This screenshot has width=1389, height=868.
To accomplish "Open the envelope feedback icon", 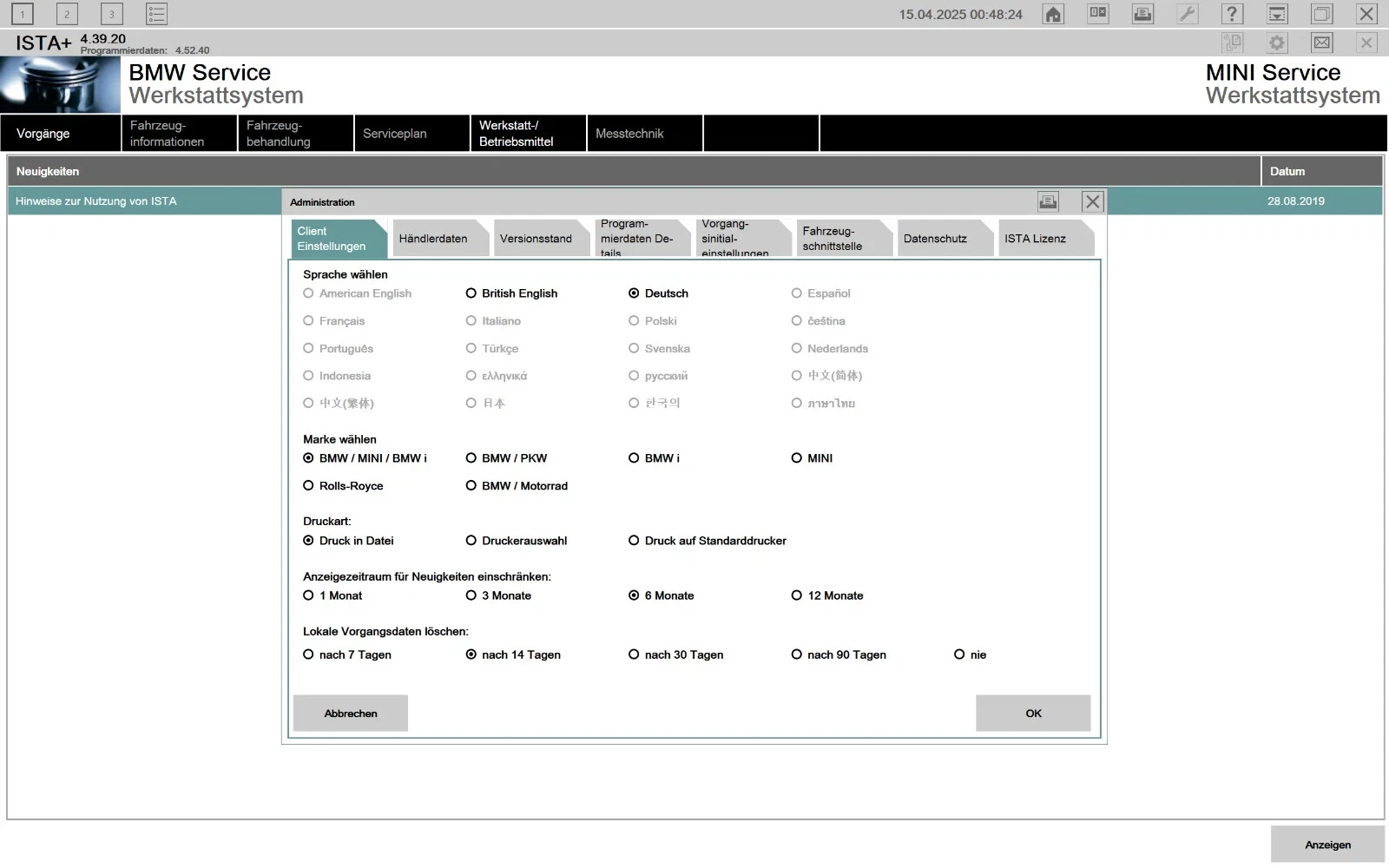I will tap(1321, 43).
